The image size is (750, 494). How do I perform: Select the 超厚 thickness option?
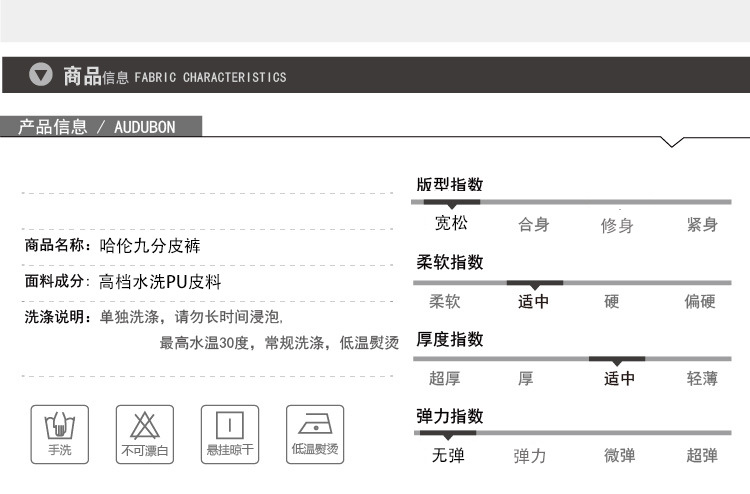click(x=445, y=378)
